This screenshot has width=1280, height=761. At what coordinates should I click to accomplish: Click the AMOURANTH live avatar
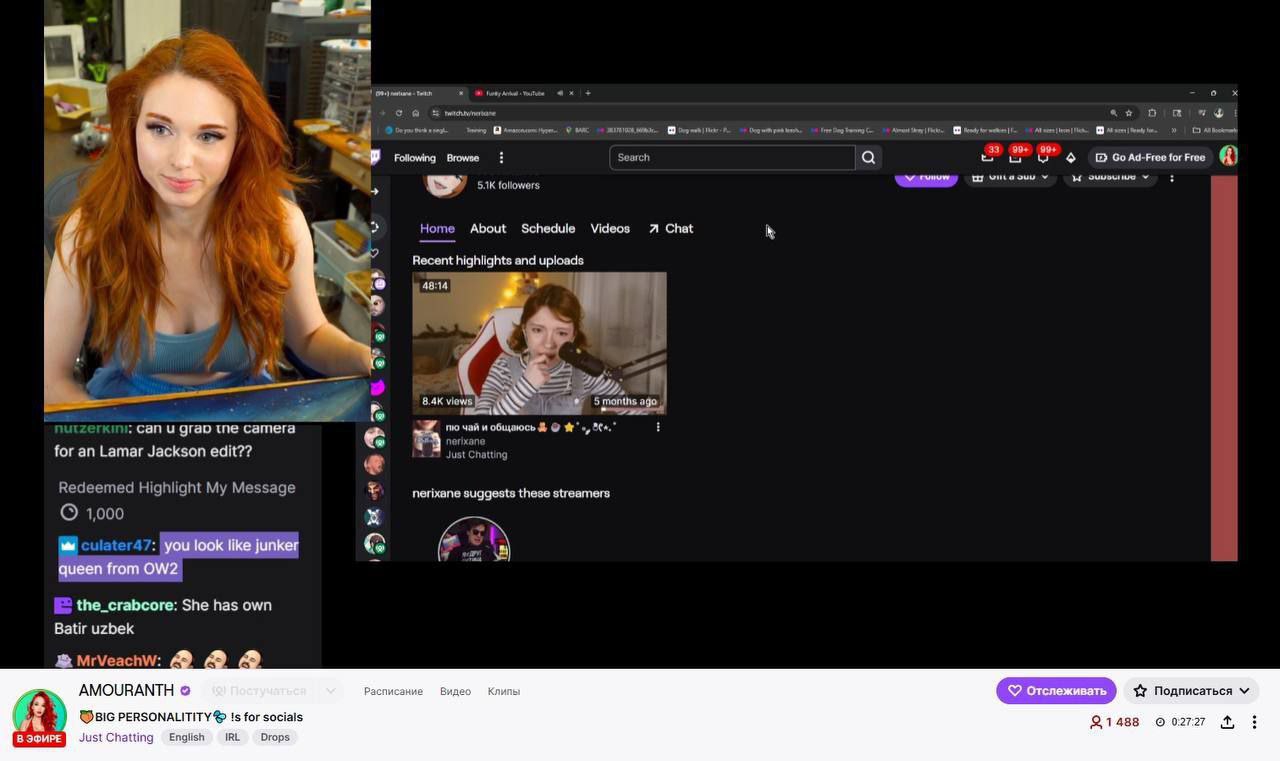click(39, 714)
